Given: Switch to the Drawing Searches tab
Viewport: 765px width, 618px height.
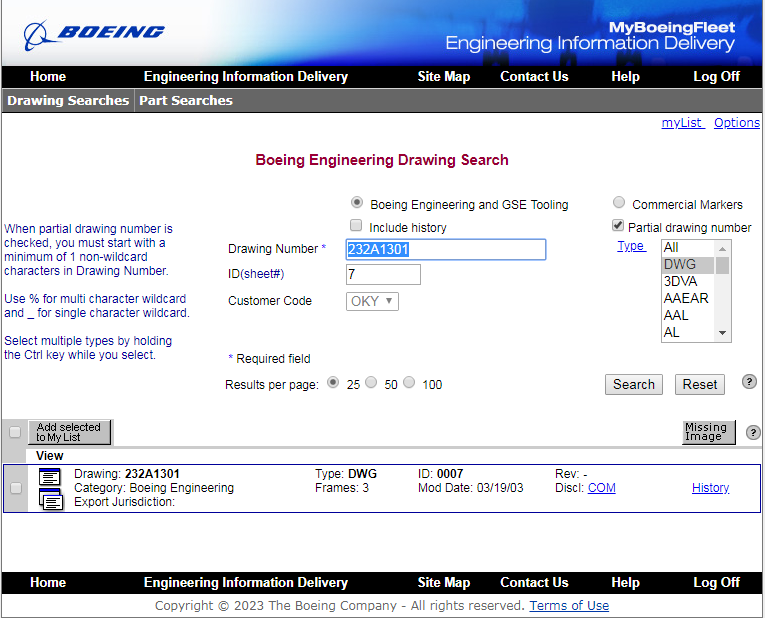Looking at the screenshot, I should pyautogui.click(x=68, y=100).
